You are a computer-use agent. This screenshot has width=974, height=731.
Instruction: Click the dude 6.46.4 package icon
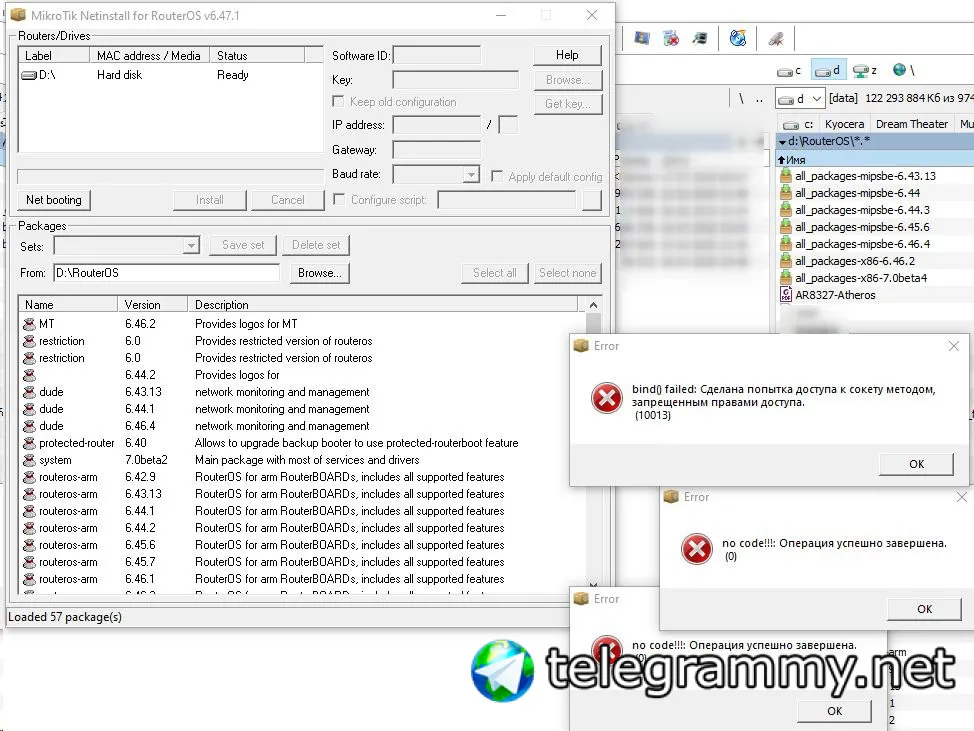29,426
